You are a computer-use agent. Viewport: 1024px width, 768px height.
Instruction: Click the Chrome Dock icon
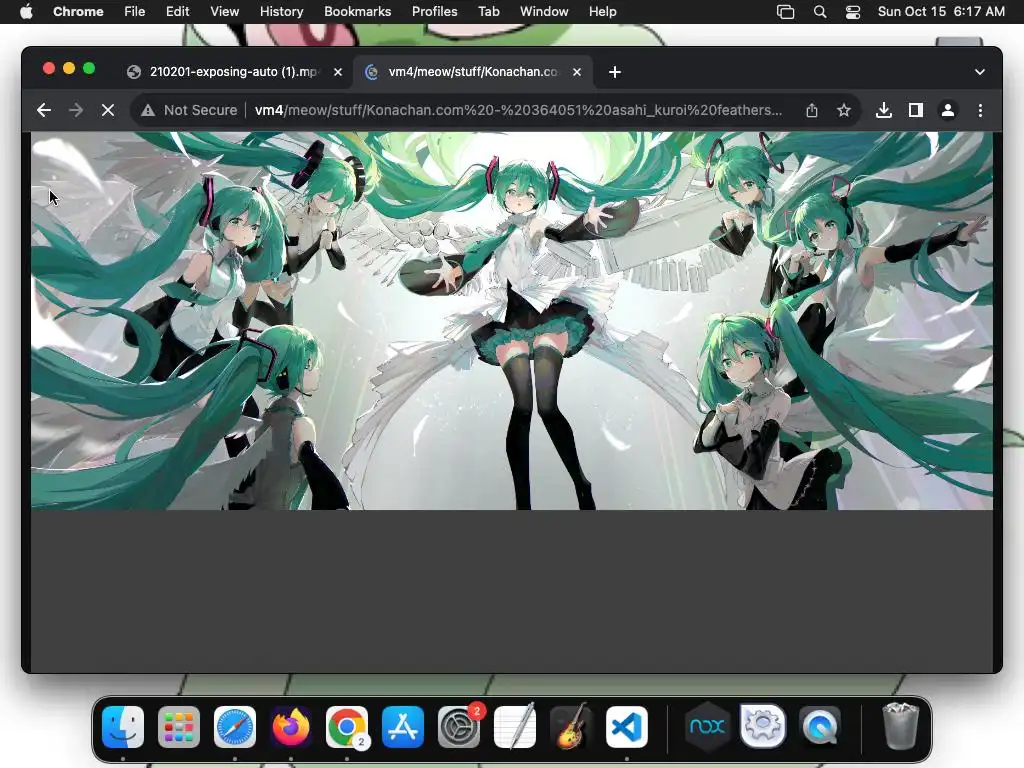[x=347, y=727]
